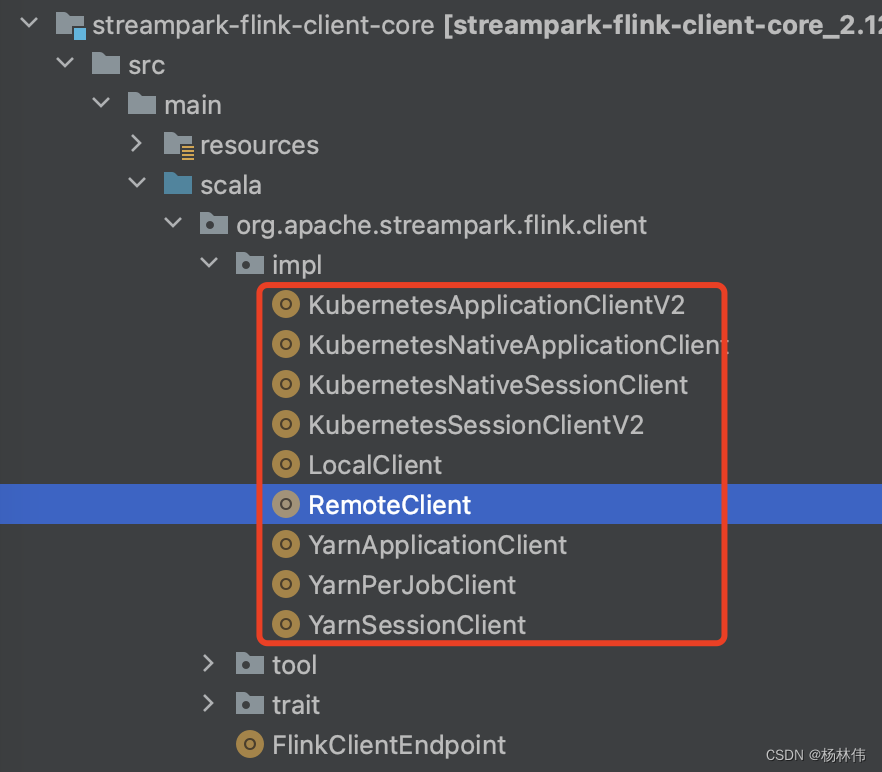
Task: Collapse the impl package chevron
Action: [x=209, y=262]
